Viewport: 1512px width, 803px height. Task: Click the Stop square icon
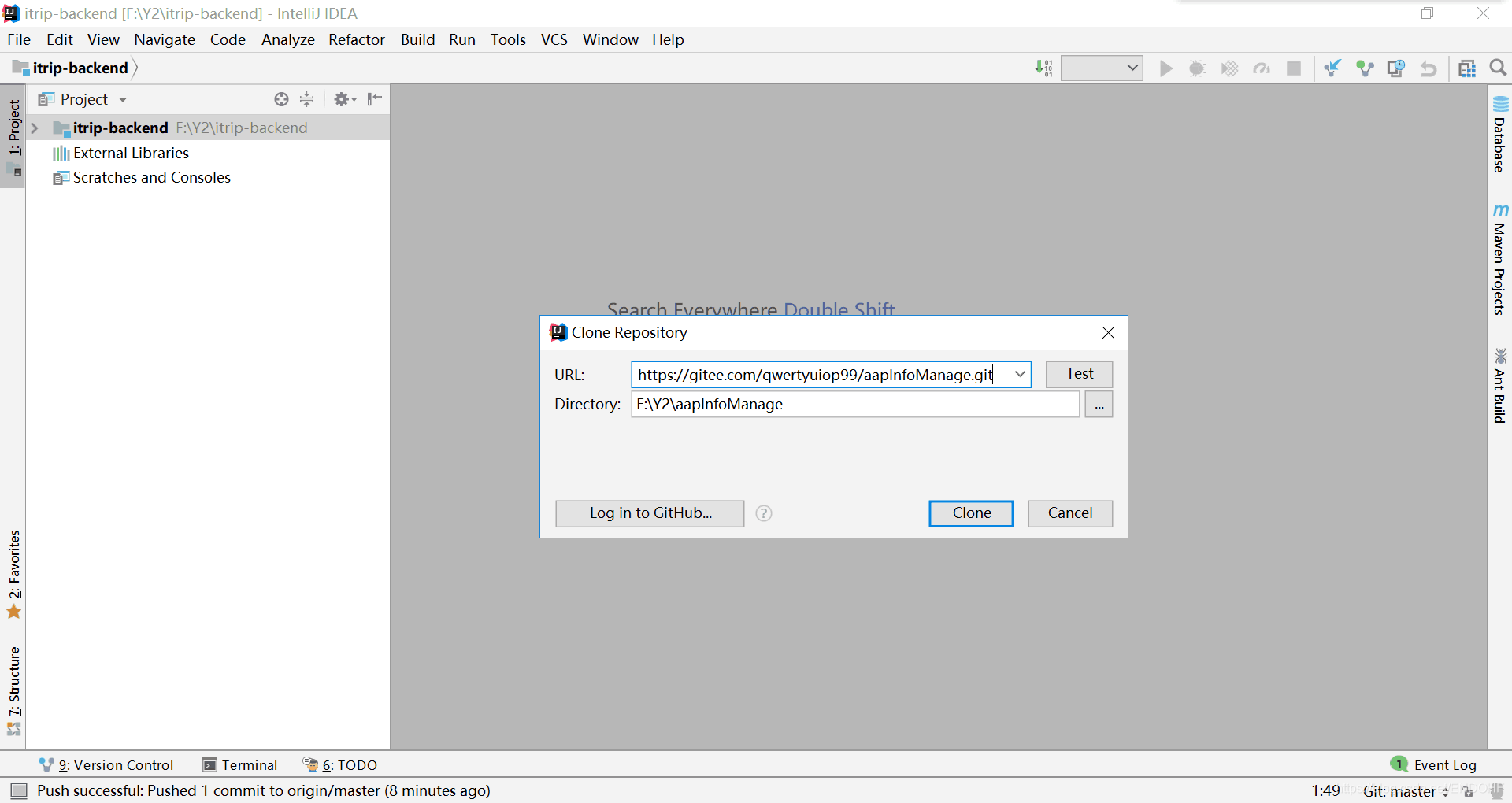click(1293, 68)
